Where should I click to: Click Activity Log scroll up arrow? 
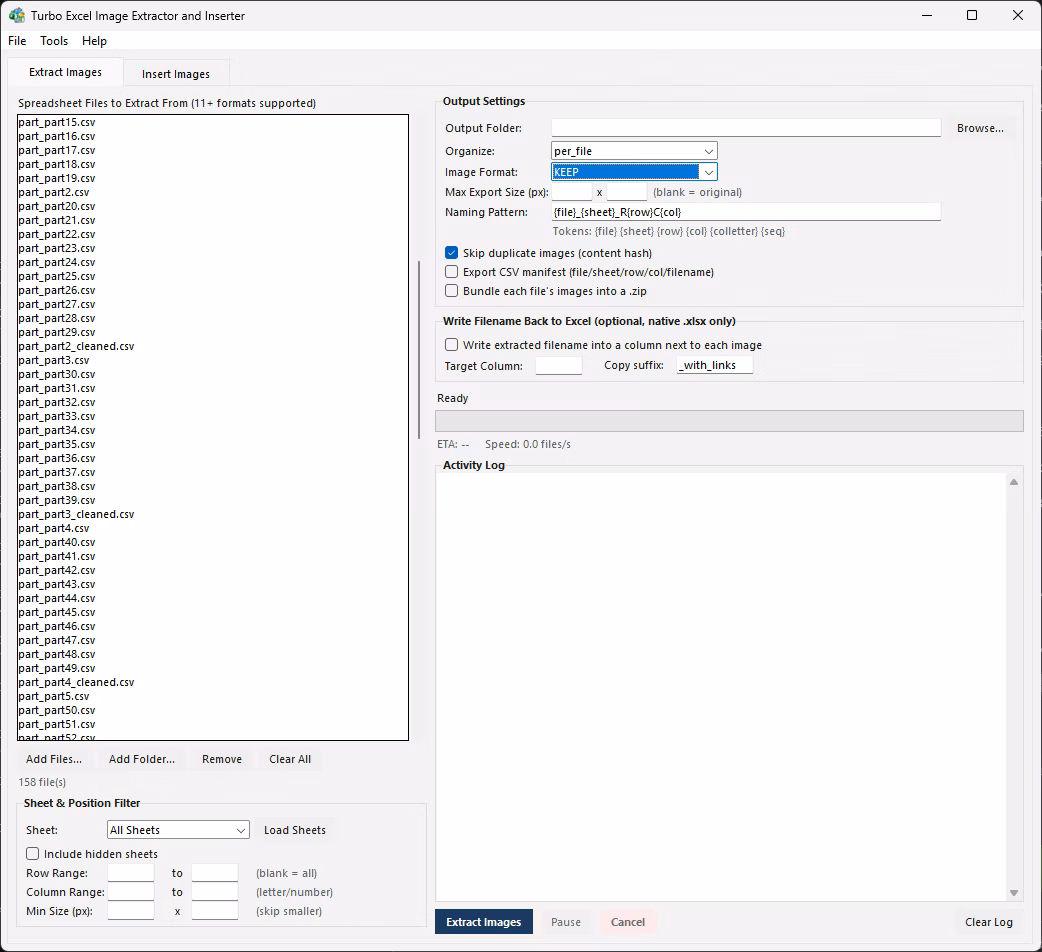pos(1013,482)
